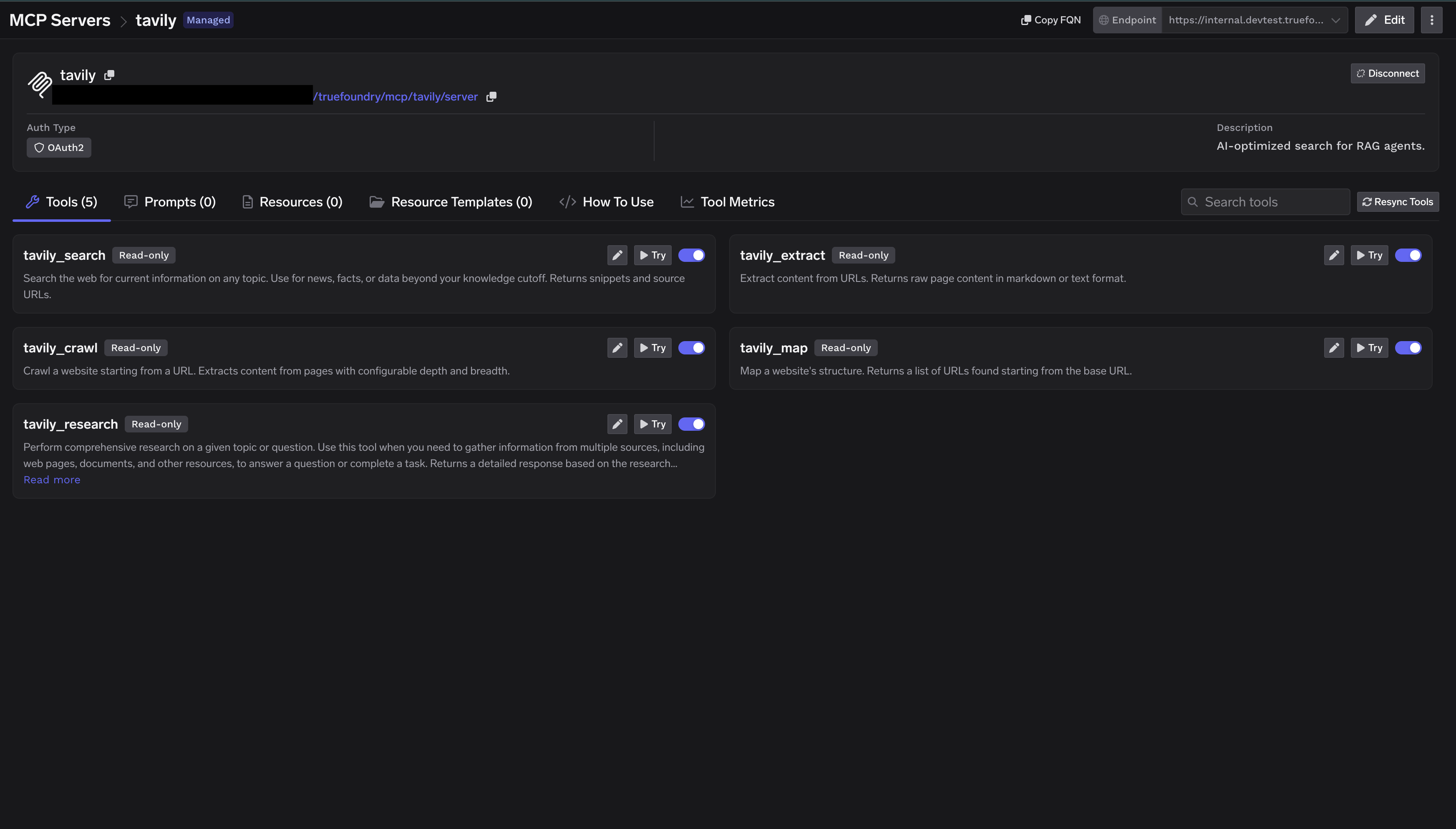Screen dimensions: 1456x829
Task: Edit the tavily_map tool
Action: point(1333,348)
